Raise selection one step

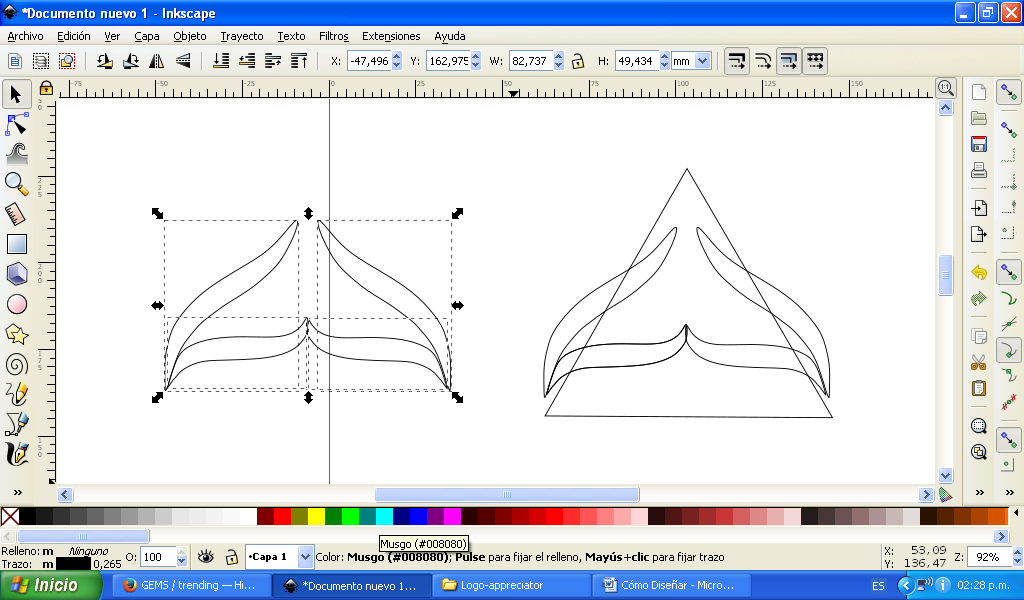(273, 61)
